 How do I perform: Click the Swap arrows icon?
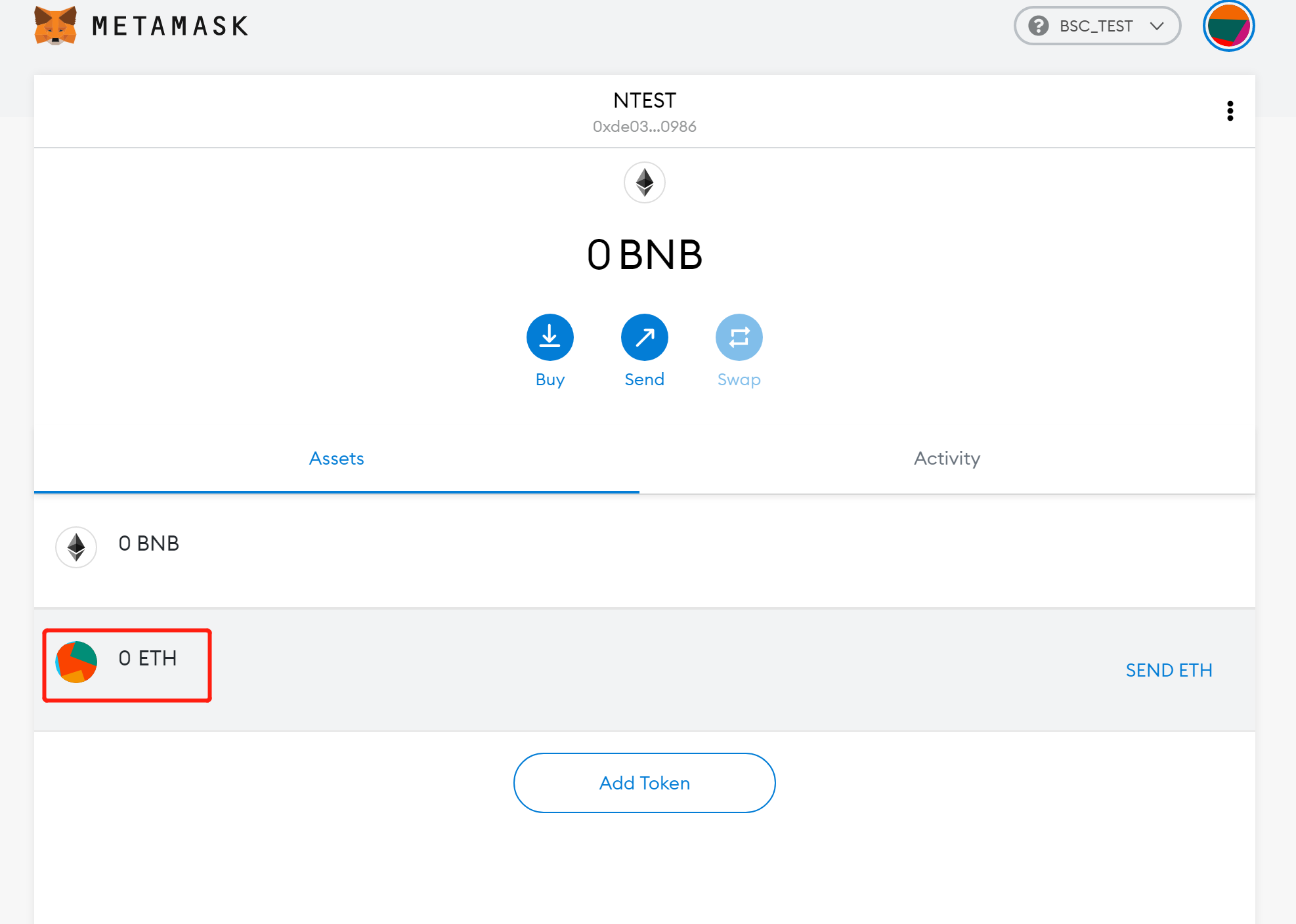pos(739,337)
